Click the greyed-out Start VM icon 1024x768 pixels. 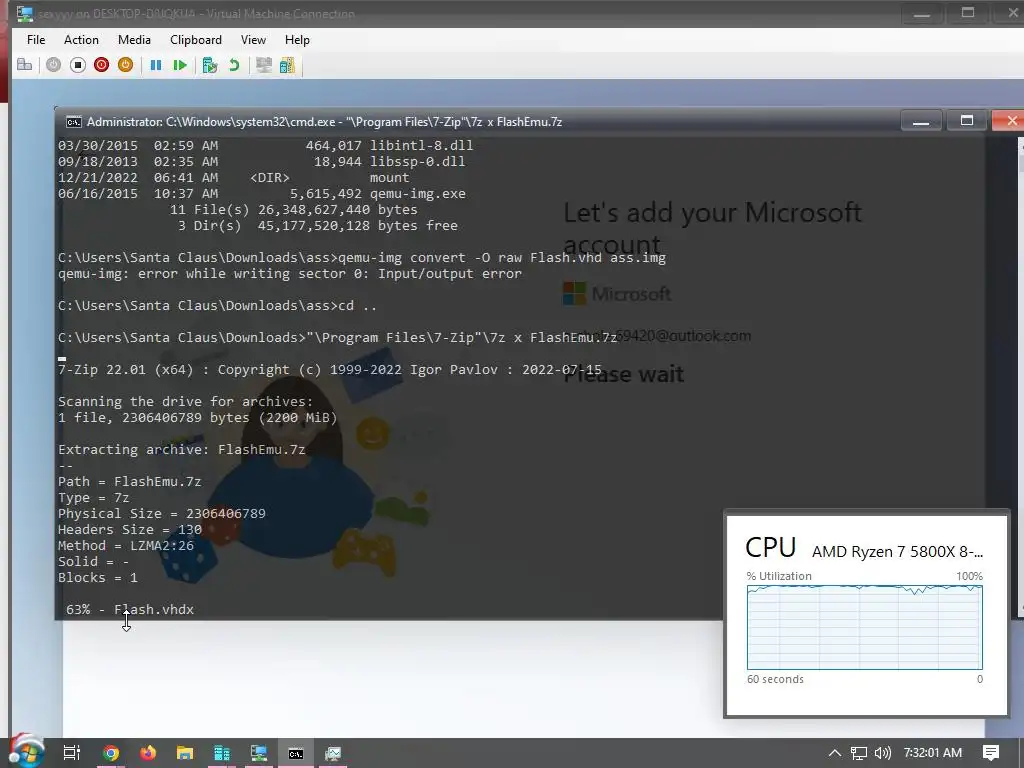[54, 65]
